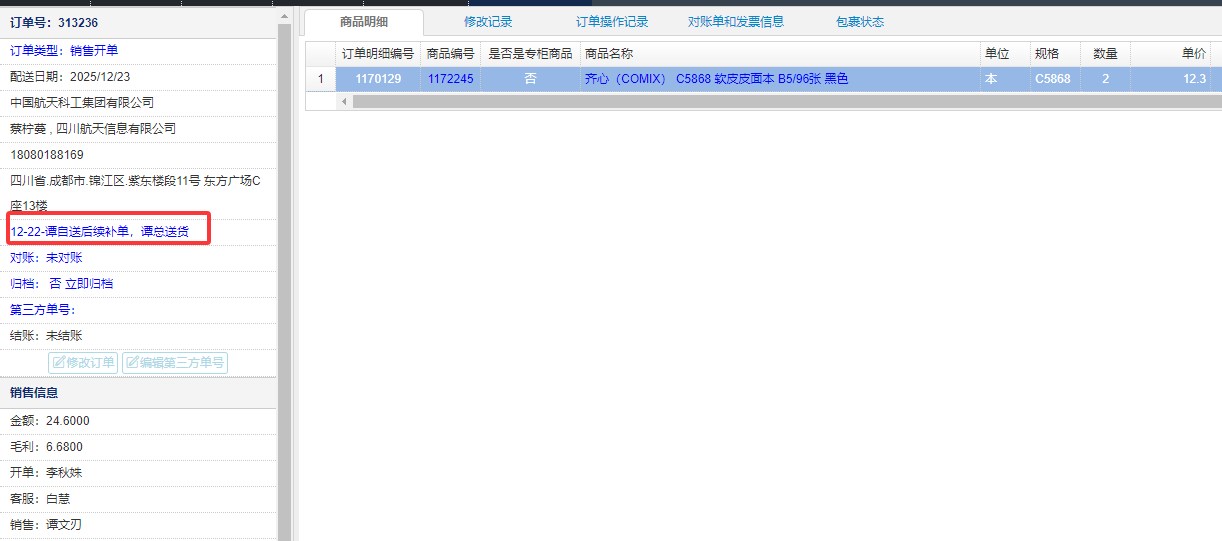Click the product name 齐心 COMIX C5868 cell
This screenshot has width=1222, height=541.
pyautogui.click(x=716, y=79)
